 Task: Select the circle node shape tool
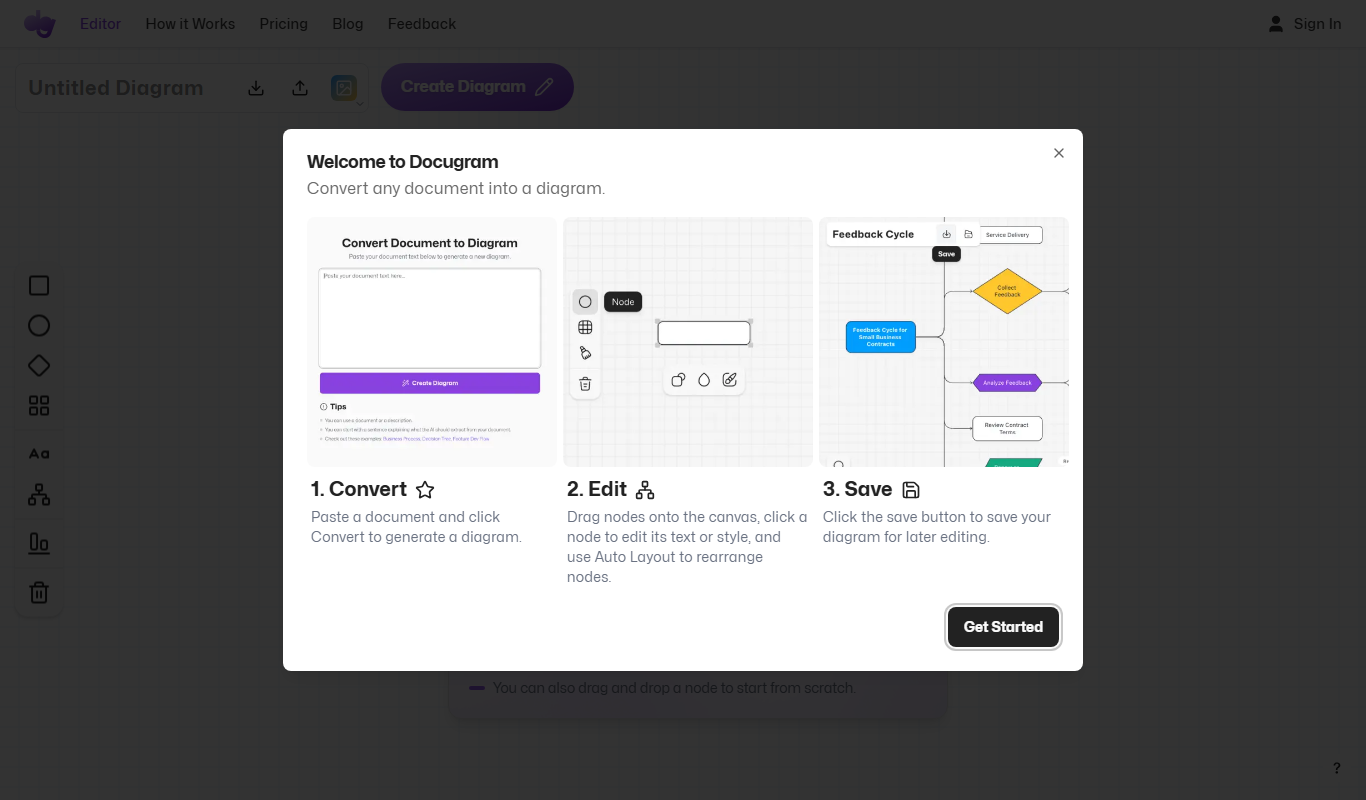(39, 326)
